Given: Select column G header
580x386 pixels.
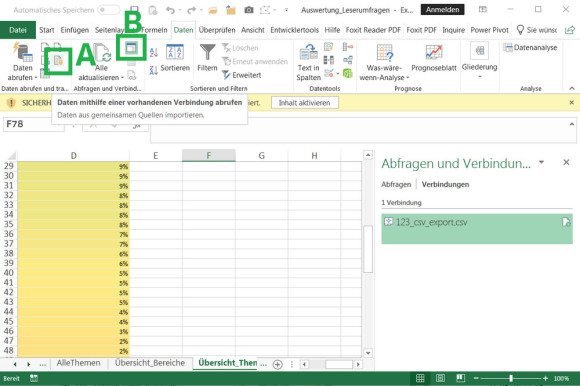Looking at the screenshot, I should 262,156.
